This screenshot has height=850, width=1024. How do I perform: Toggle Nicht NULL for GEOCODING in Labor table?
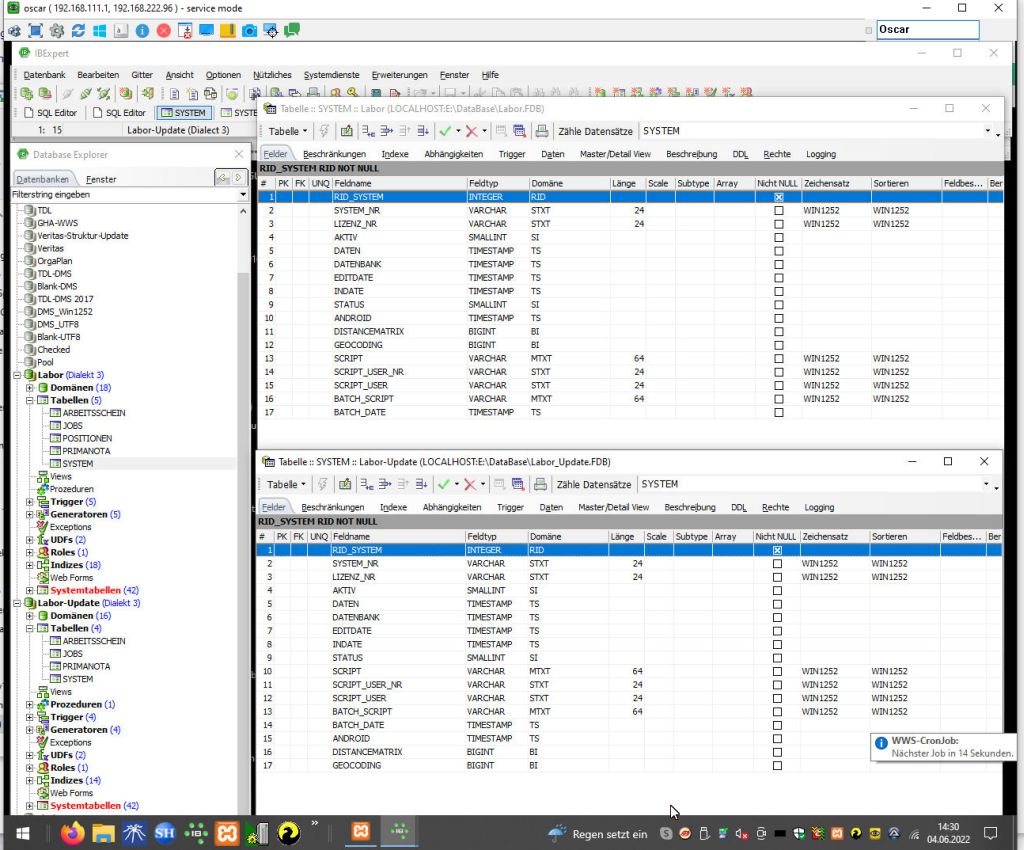pyautogui.click(x=778, y=345)
